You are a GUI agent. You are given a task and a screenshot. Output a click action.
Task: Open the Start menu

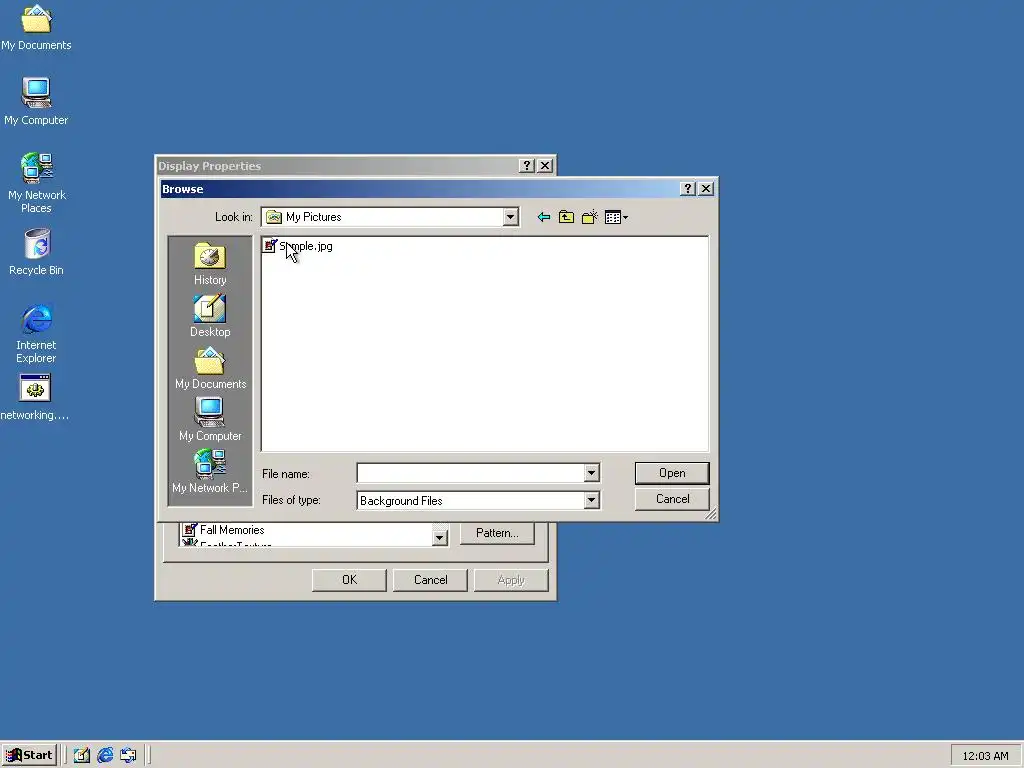click(29, 755)
